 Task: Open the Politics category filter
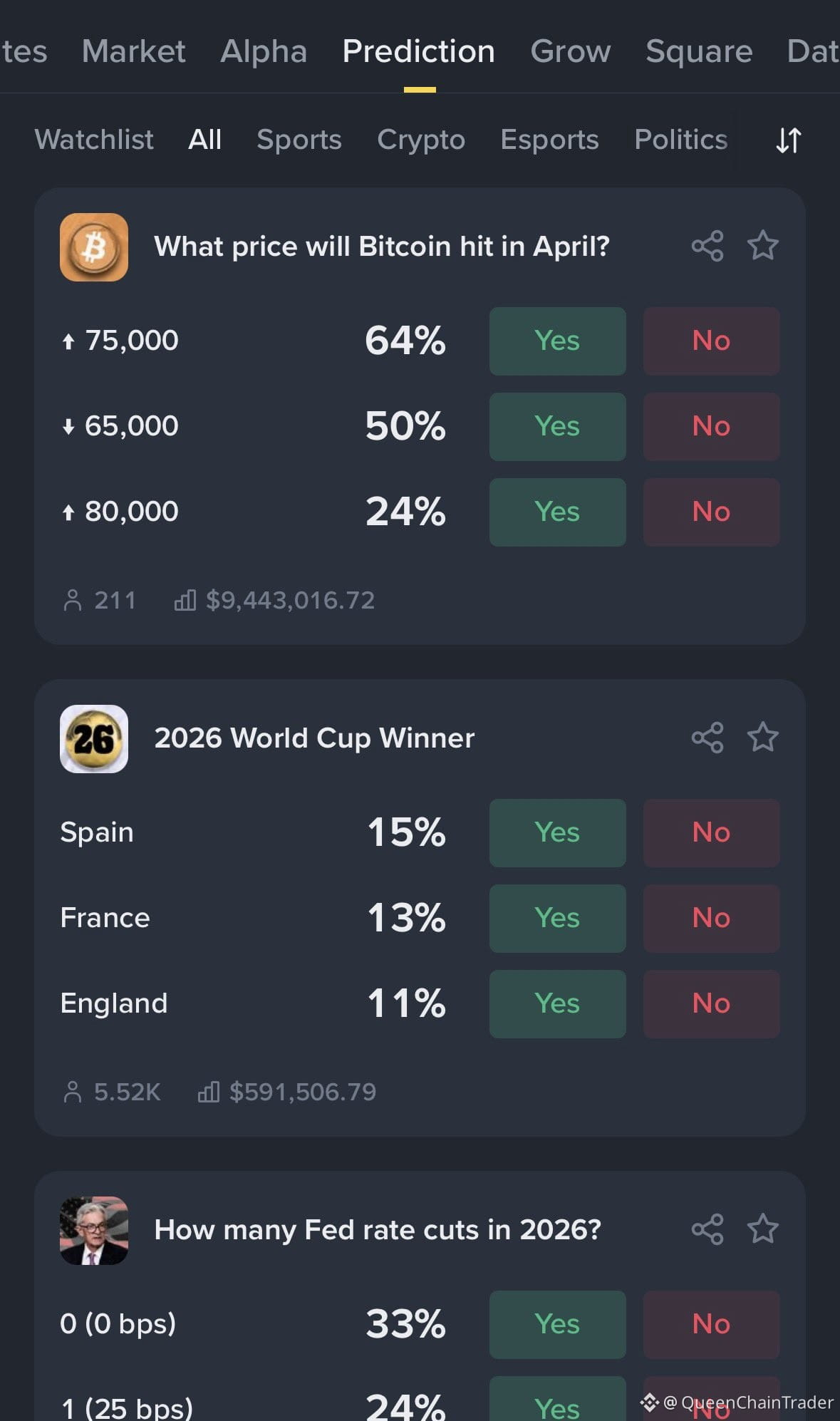tap(681, 140)
